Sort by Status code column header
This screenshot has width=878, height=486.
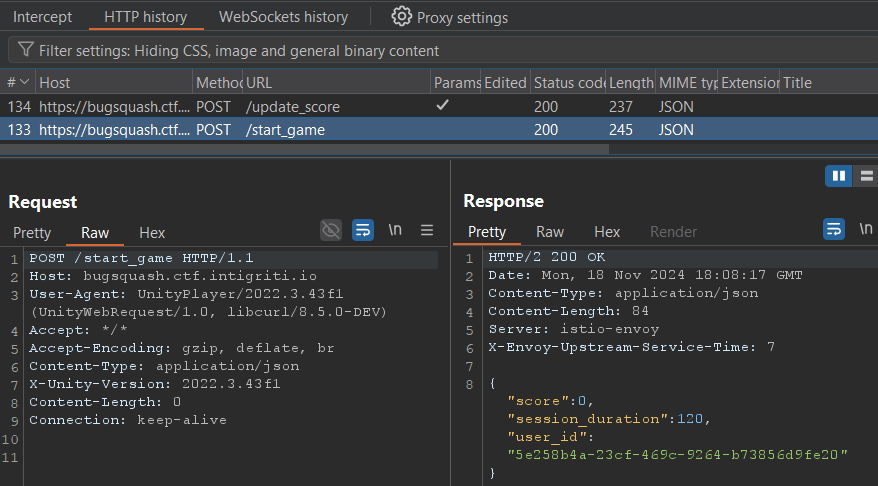[x=567, y=82]
